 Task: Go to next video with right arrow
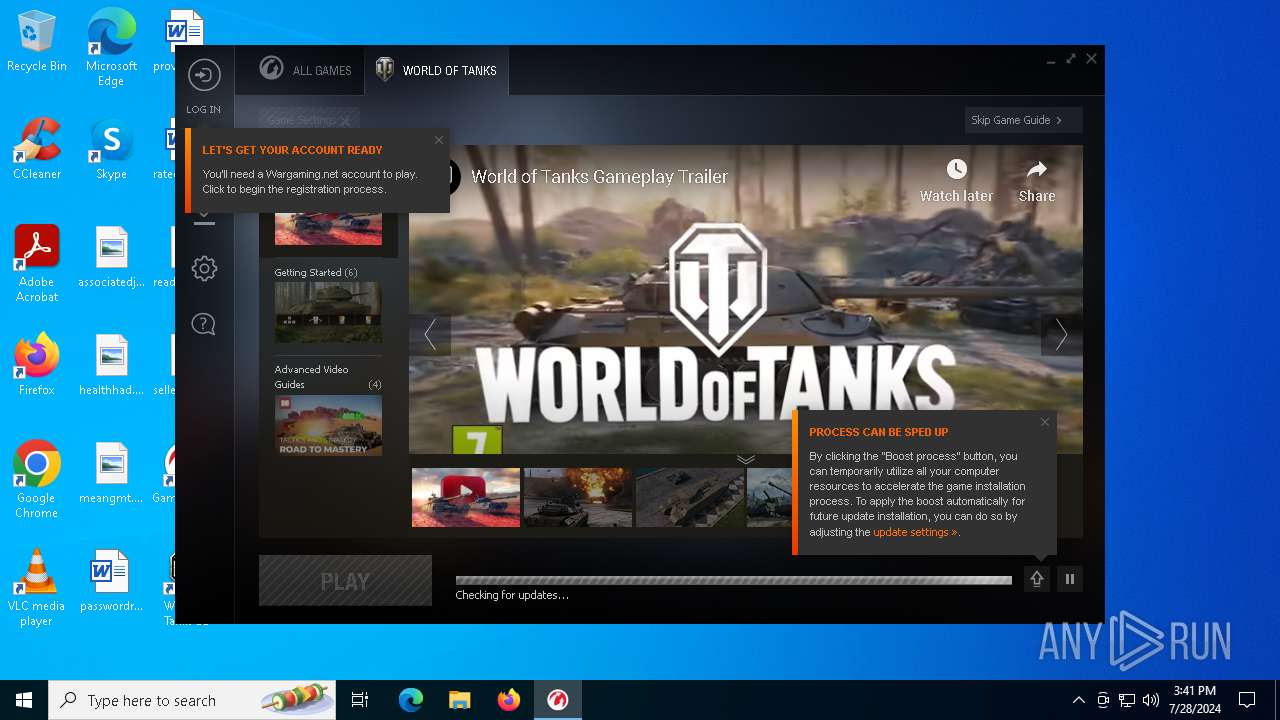click(1061, 334)
